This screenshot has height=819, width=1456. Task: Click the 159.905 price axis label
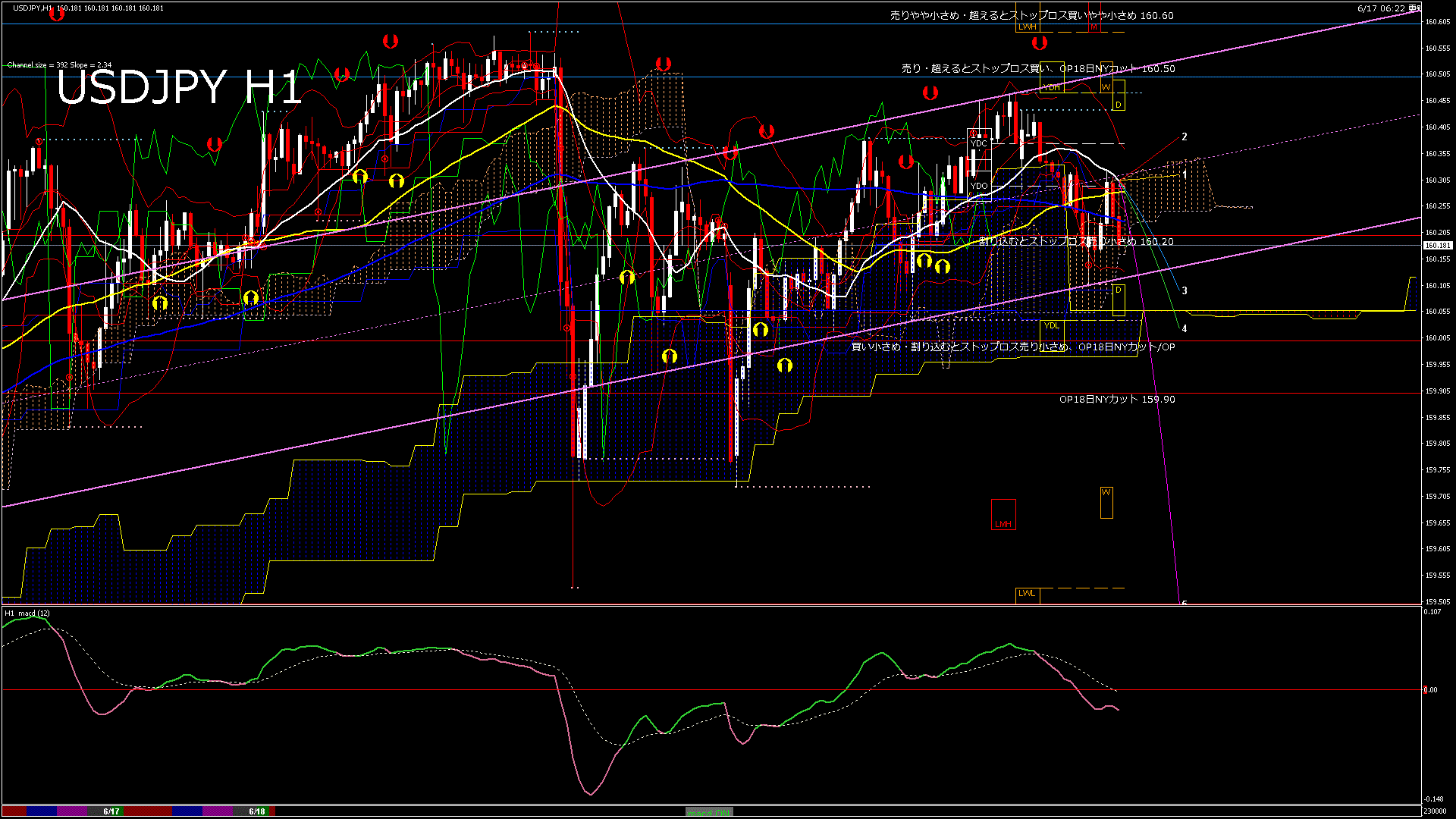1438,391
